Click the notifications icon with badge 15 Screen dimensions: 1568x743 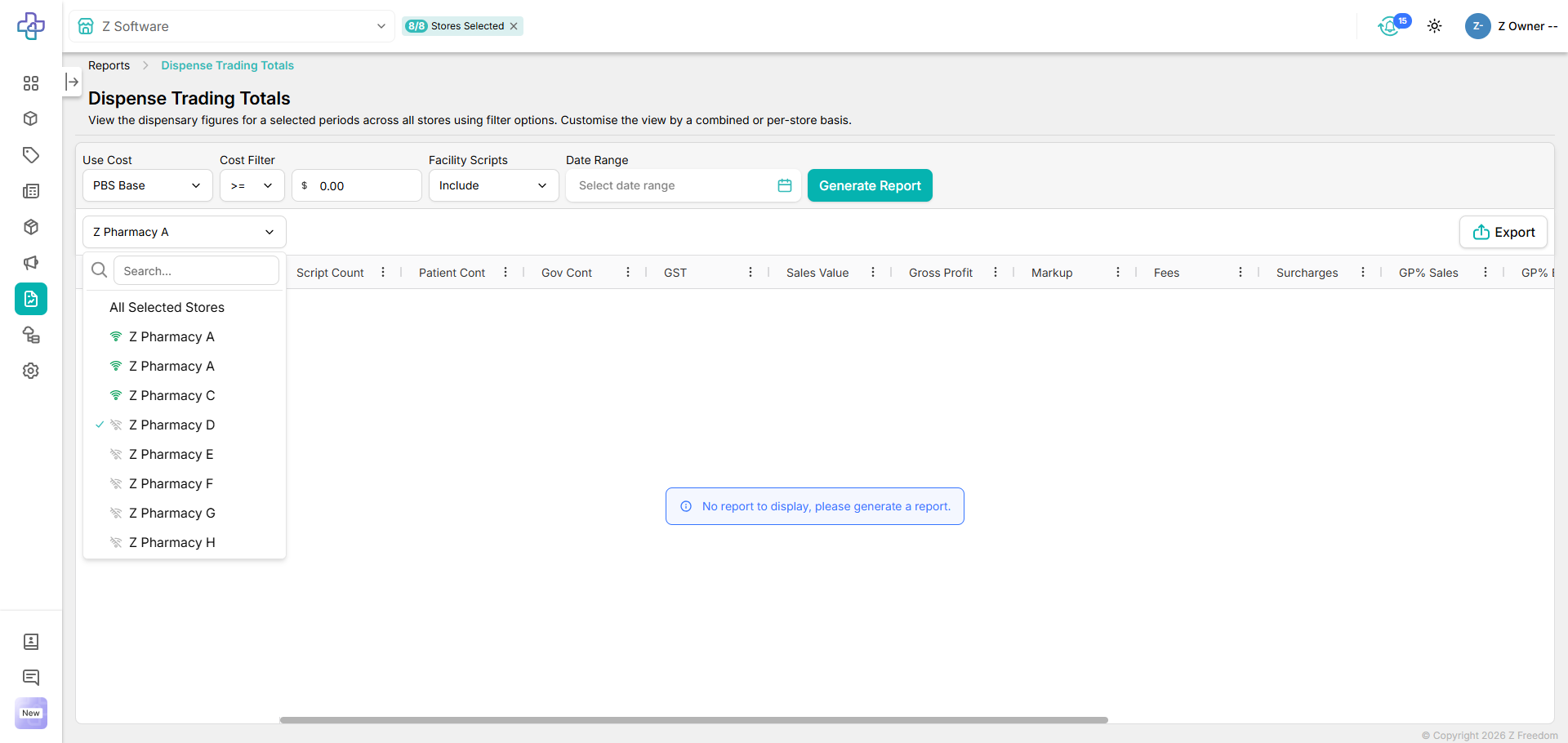point(1390,26)
